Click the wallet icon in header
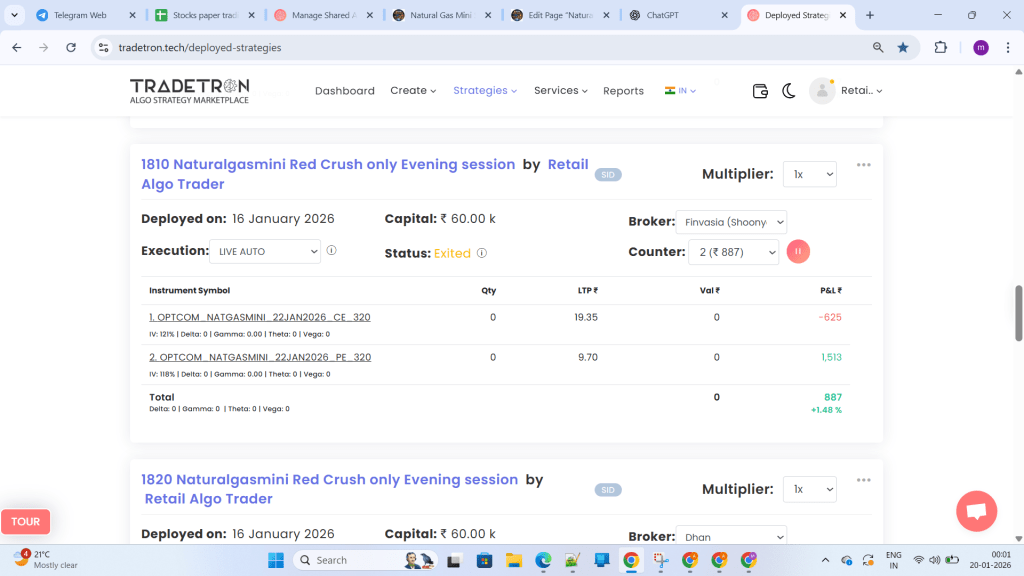 (760, 91)
